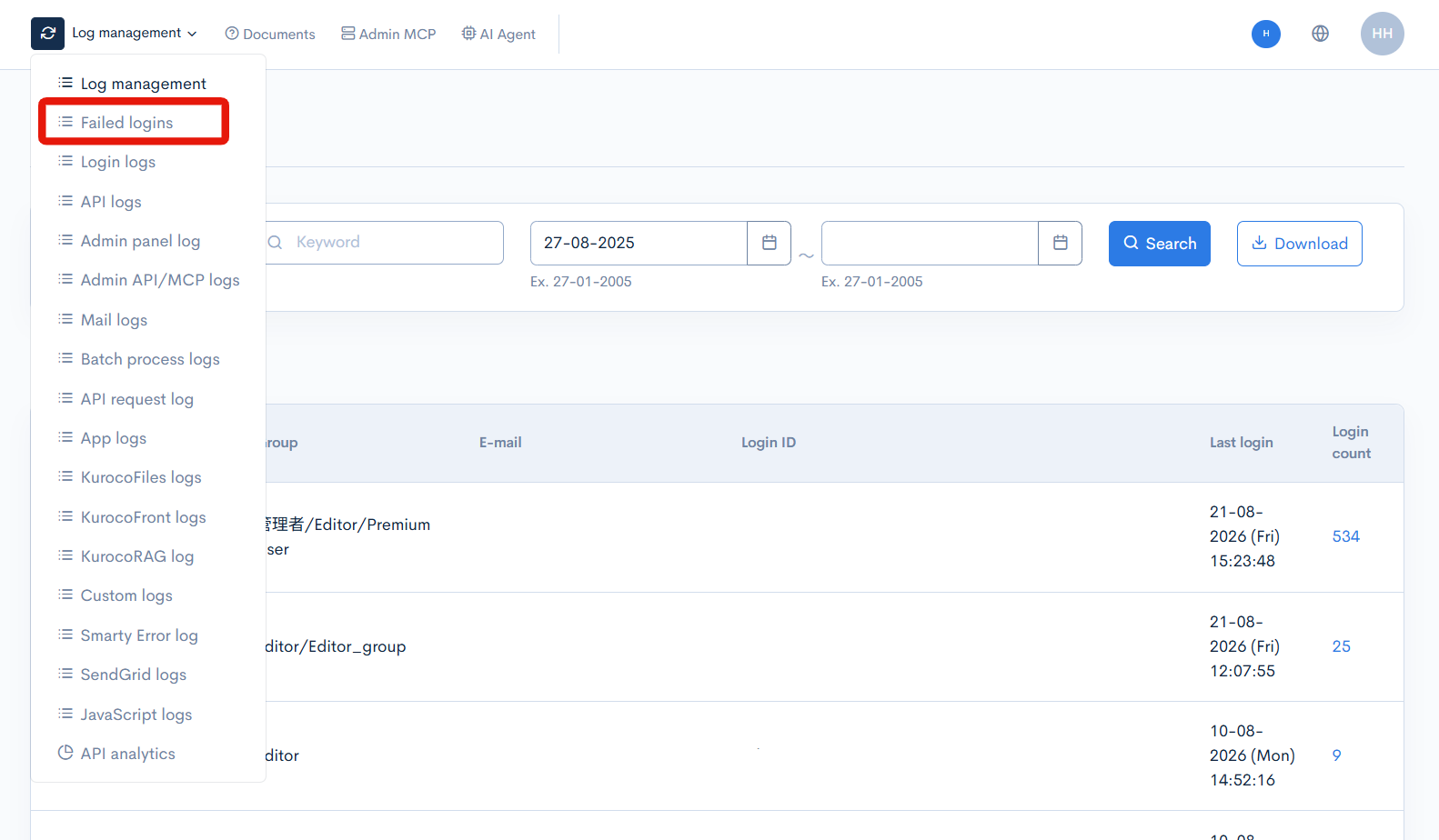The image size is (1439, 840).
Task: Focus the Keyword search field
Action: tap(384, 243)
